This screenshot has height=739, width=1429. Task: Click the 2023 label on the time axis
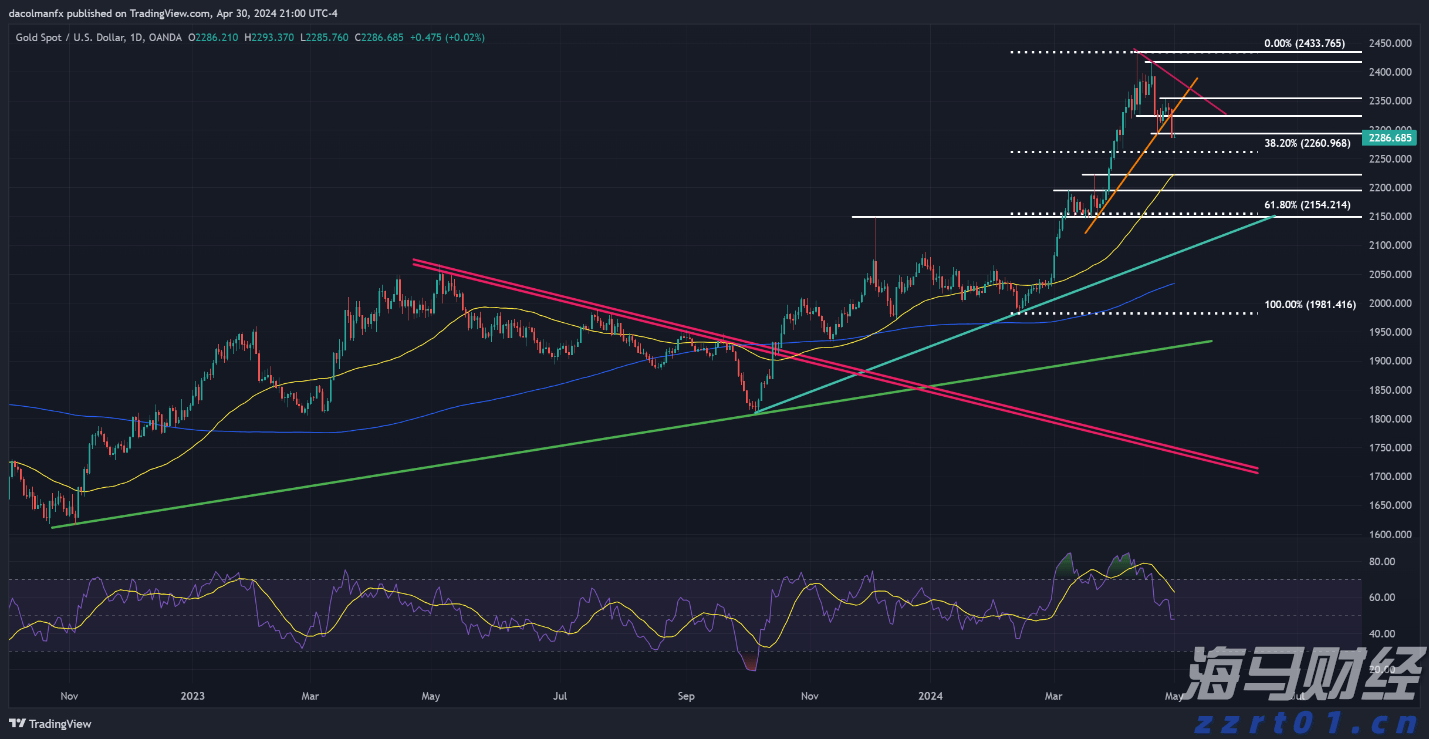click(191, 695)
